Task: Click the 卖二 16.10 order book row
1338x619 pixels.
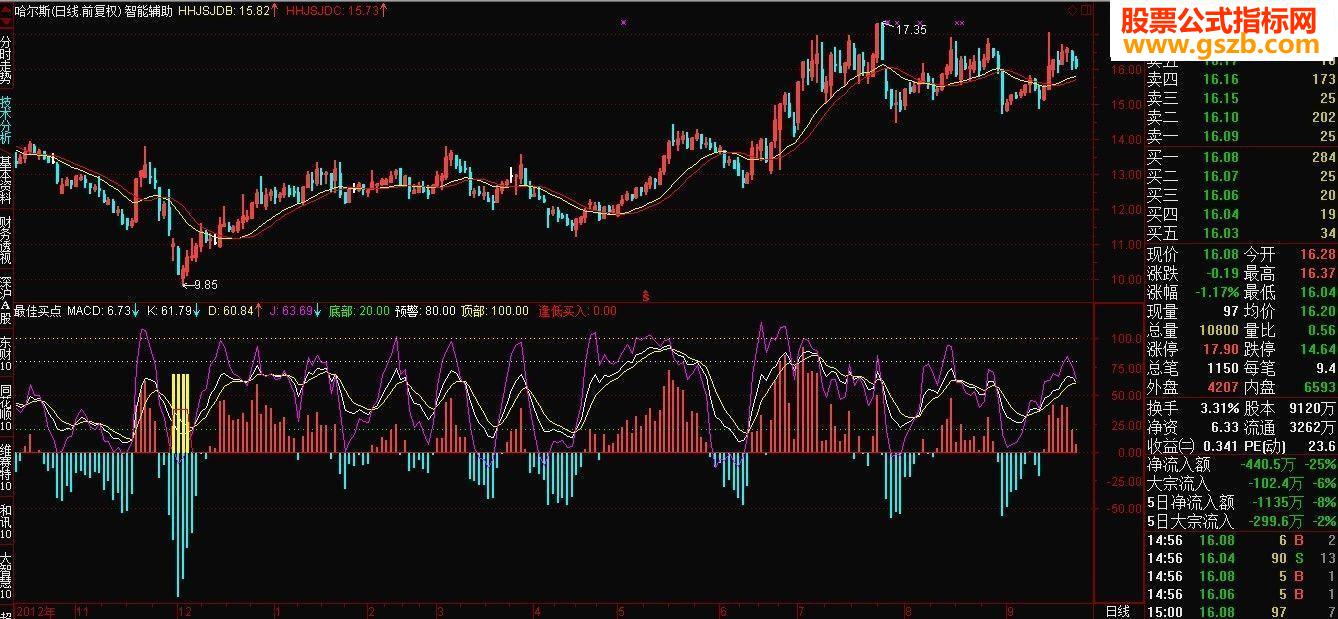Action: click(1241, 117)
